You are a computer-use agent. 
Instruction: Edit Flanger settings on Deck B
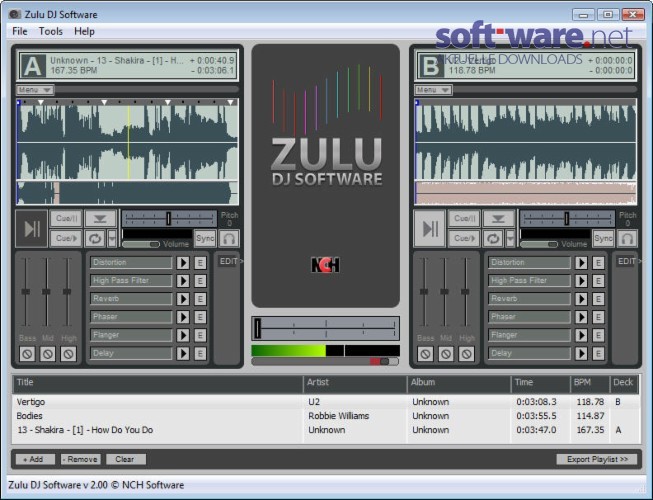(x=598, y=335)
